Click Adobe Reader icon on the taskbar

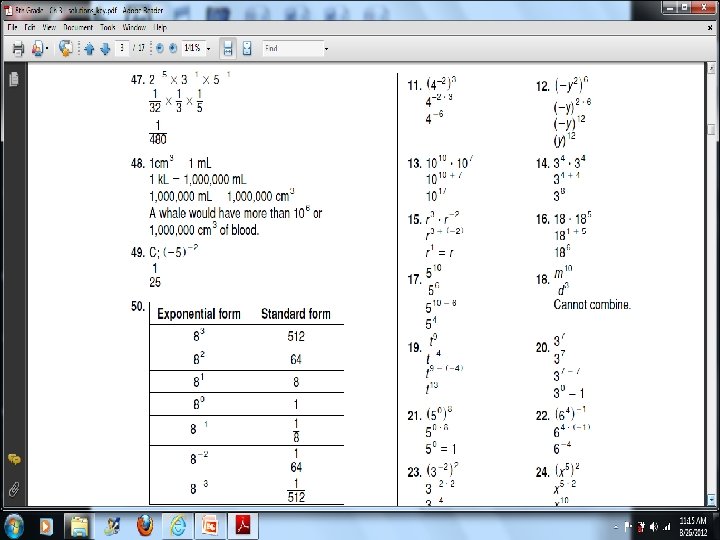pyautogui.click(x=243, y=526)
